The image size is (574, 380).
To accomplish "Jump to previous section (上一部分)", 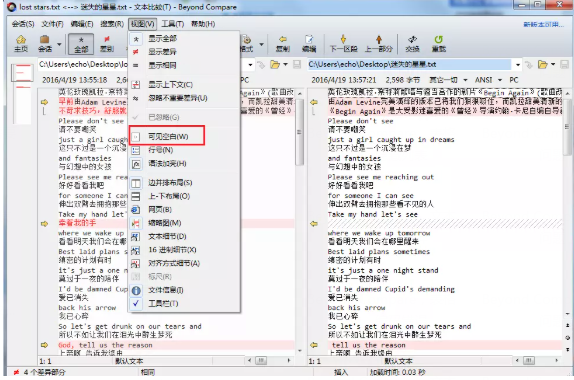I will [379, 44].
